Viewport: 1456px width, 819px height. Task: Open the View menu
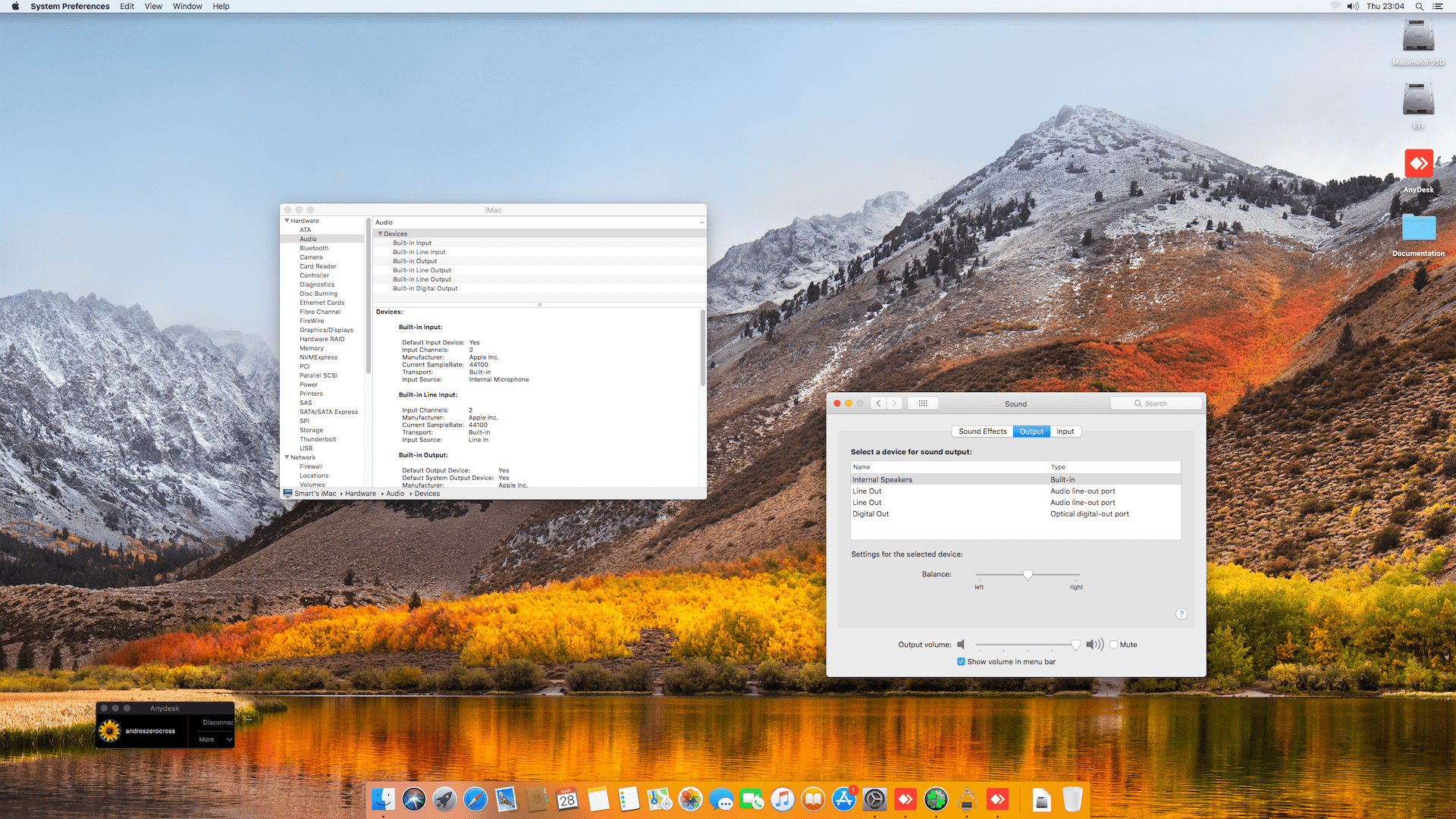(153, 6)
